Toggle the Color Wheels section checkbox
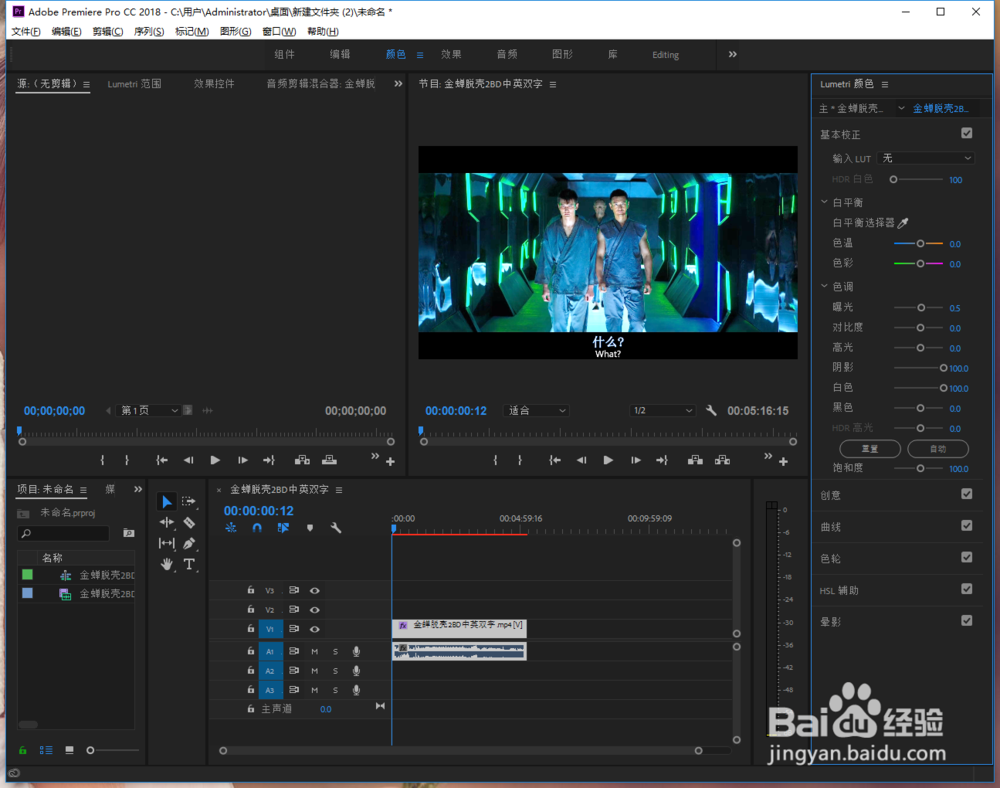 pos(967,557)
